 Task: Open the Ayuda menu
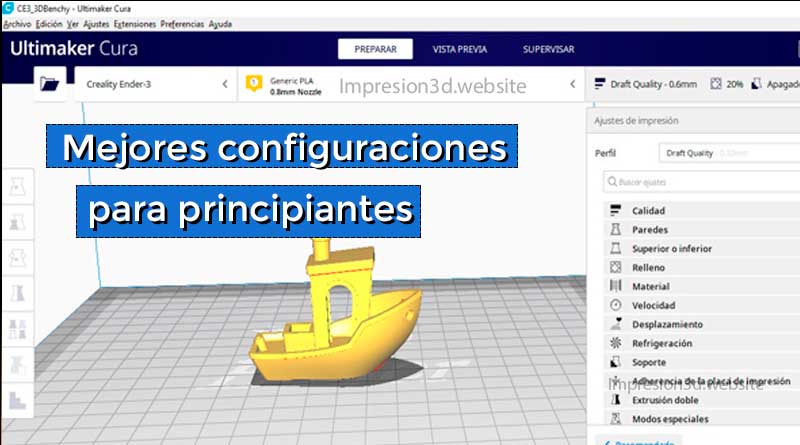[220, 24]
